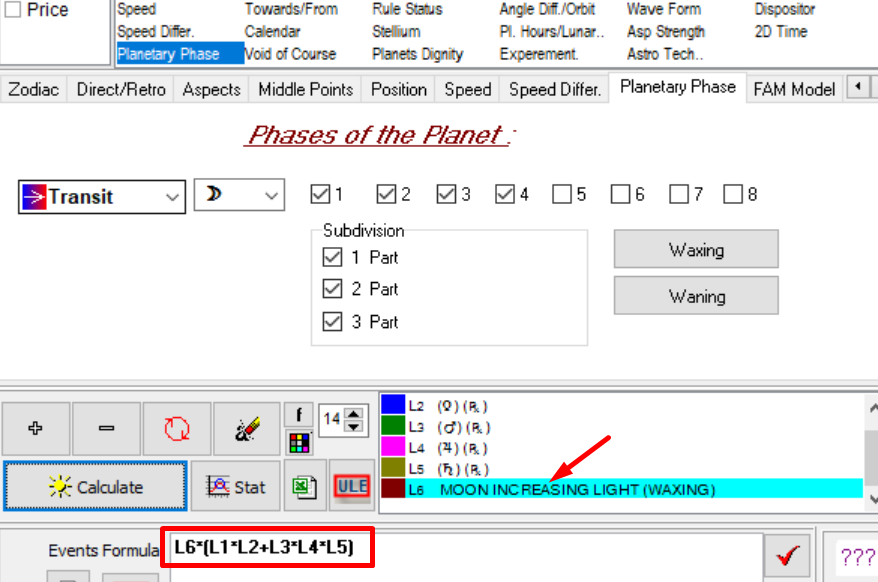Click the small 'f' font button

coord(298,414)
